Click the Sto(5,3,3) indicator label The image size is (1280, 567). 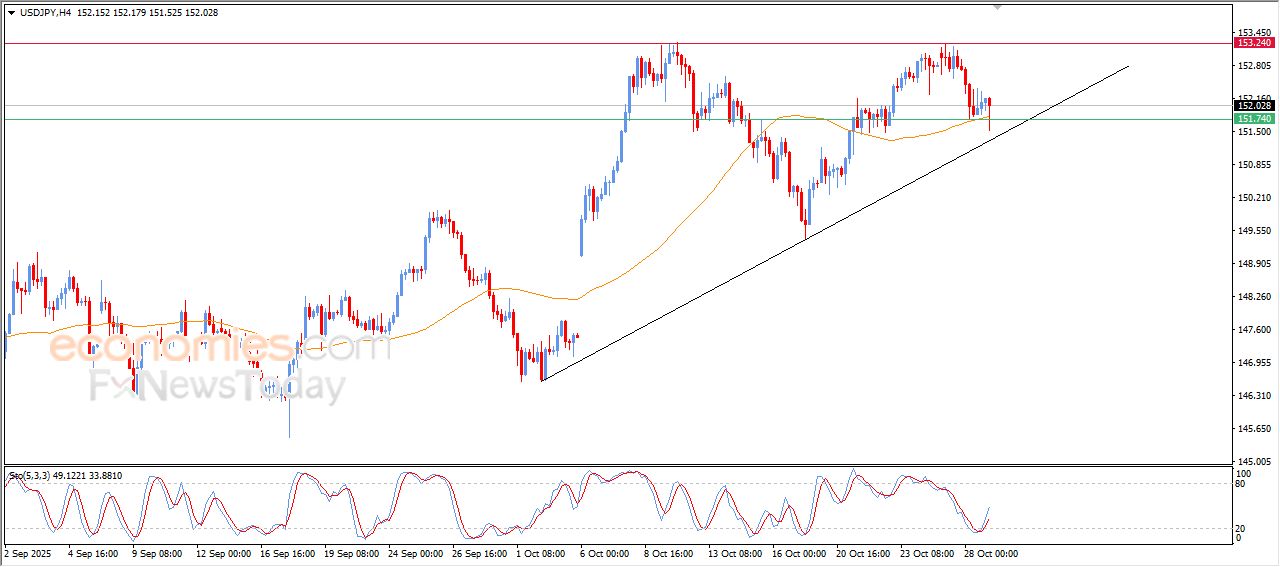point(32,476)
